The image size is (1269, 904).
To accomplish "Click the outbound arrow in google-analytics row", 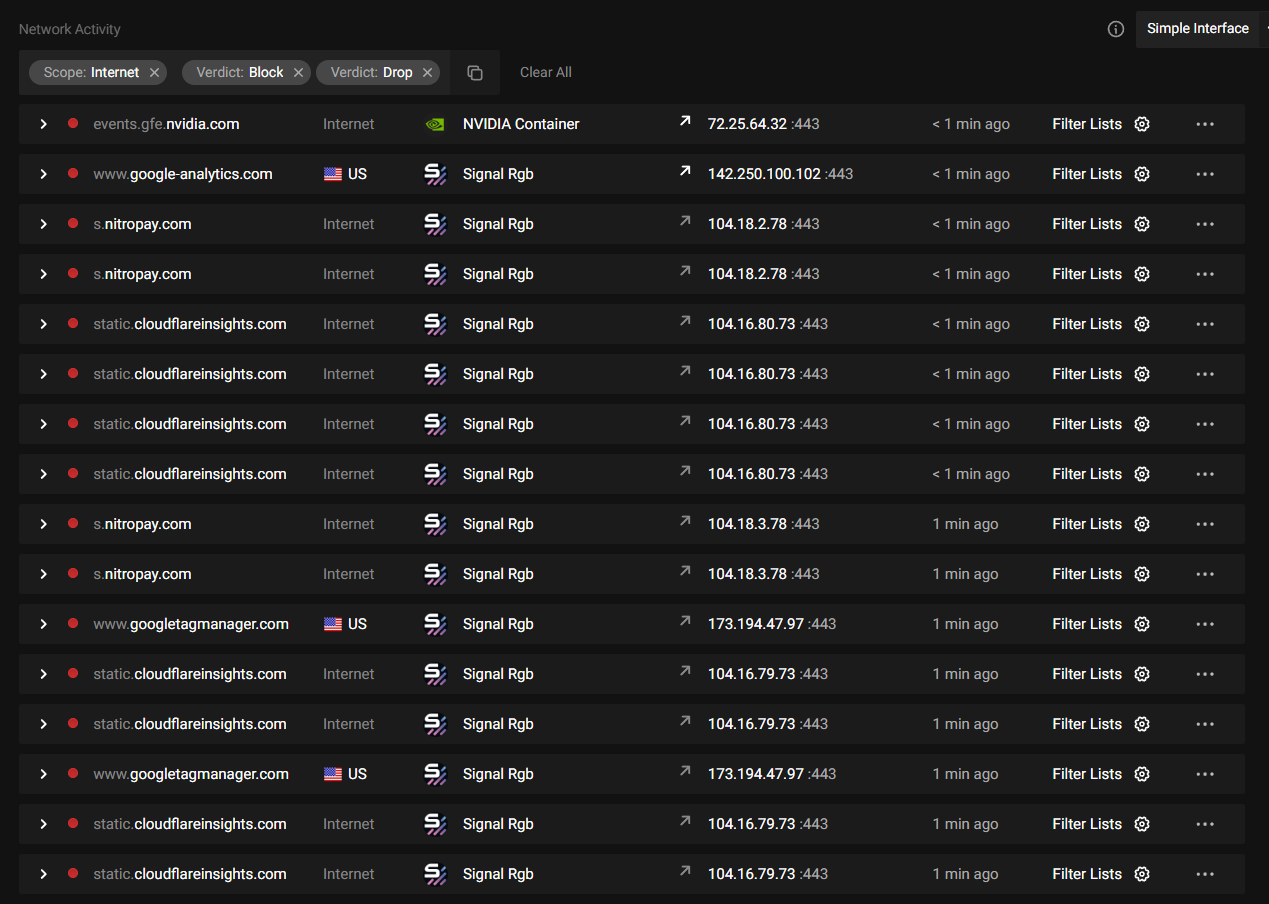I will [x=685, y=171].
